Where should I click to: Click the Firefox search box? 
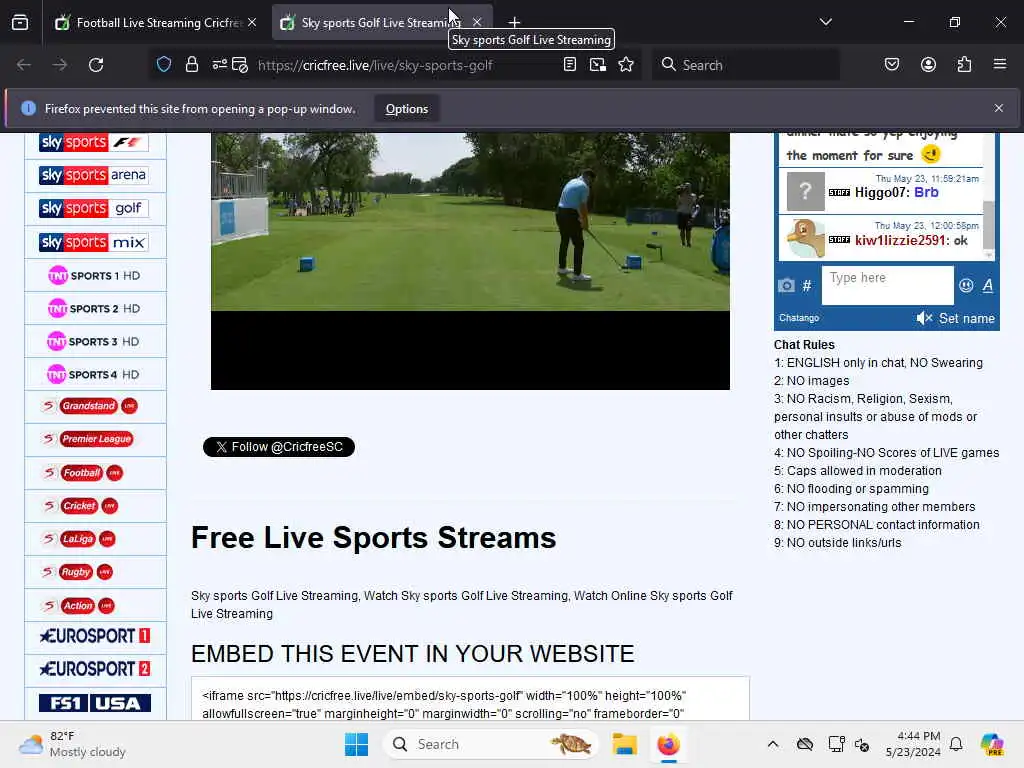click(746, 65)
